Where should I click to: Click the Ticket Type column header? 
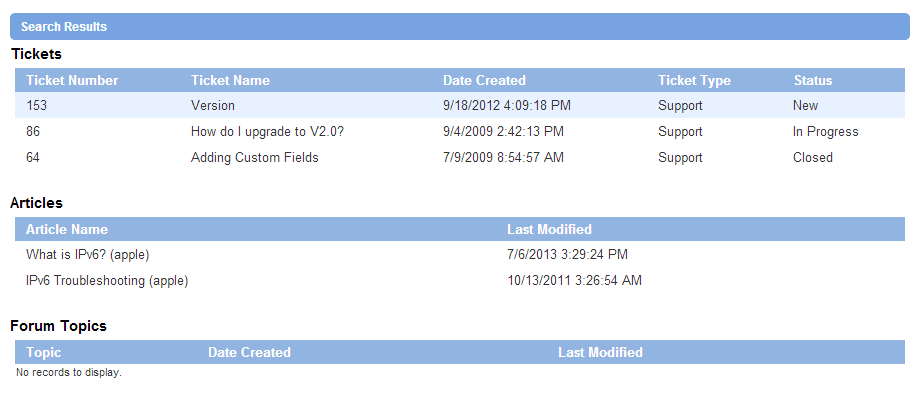[x=694, y=80]
